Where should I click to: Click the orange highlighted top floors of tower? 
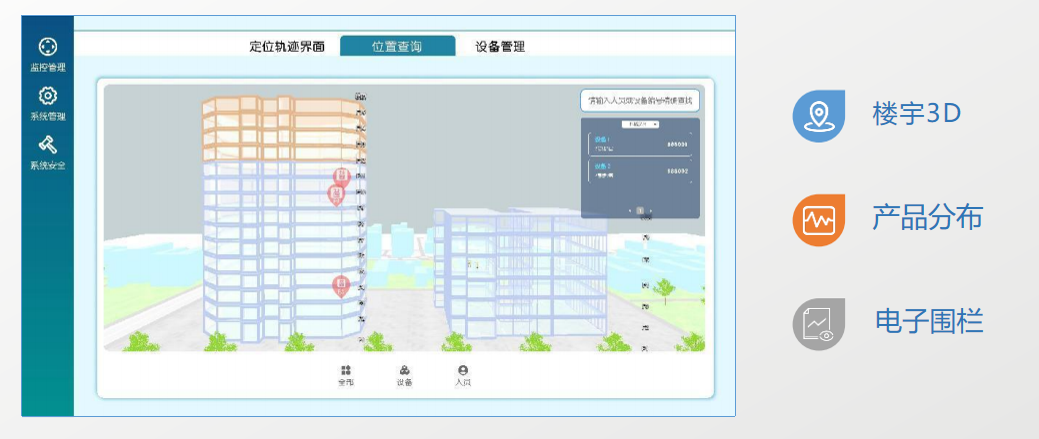click(280, 128)
